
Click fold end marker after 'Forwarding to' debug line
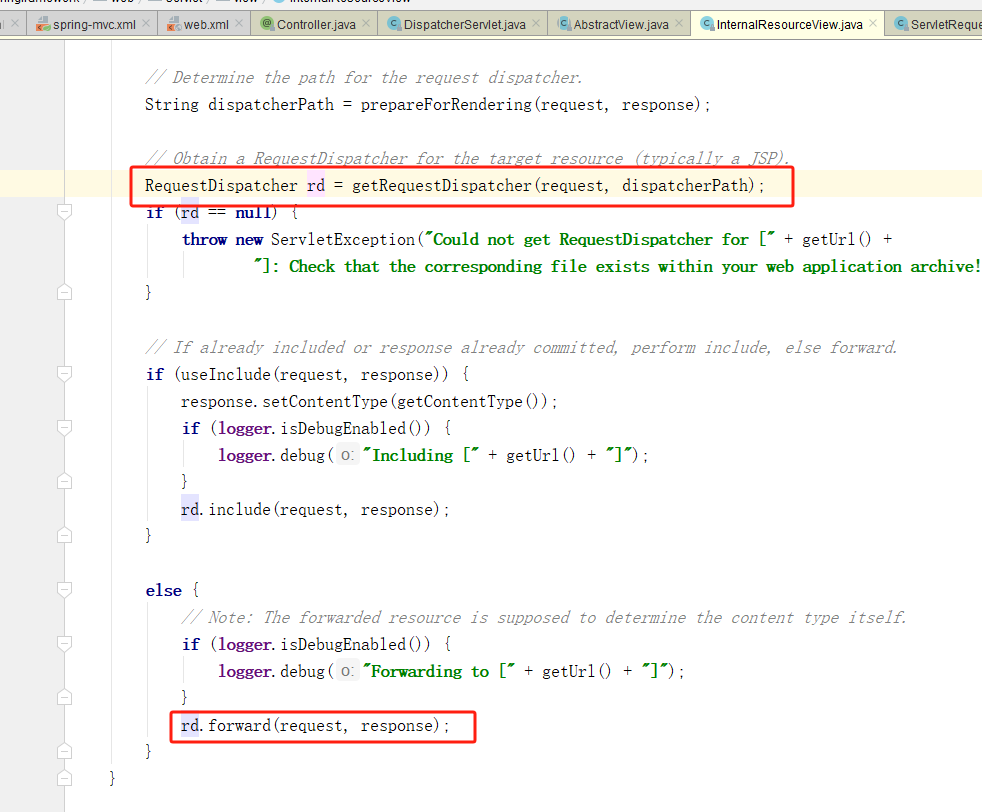(64, 697)
